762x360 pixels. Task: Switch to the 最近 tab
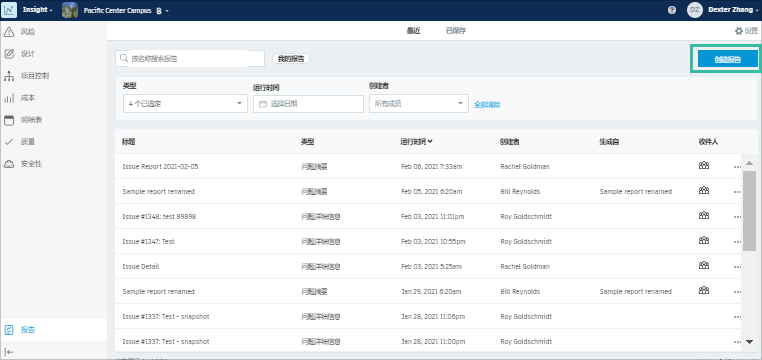(413, 31)
